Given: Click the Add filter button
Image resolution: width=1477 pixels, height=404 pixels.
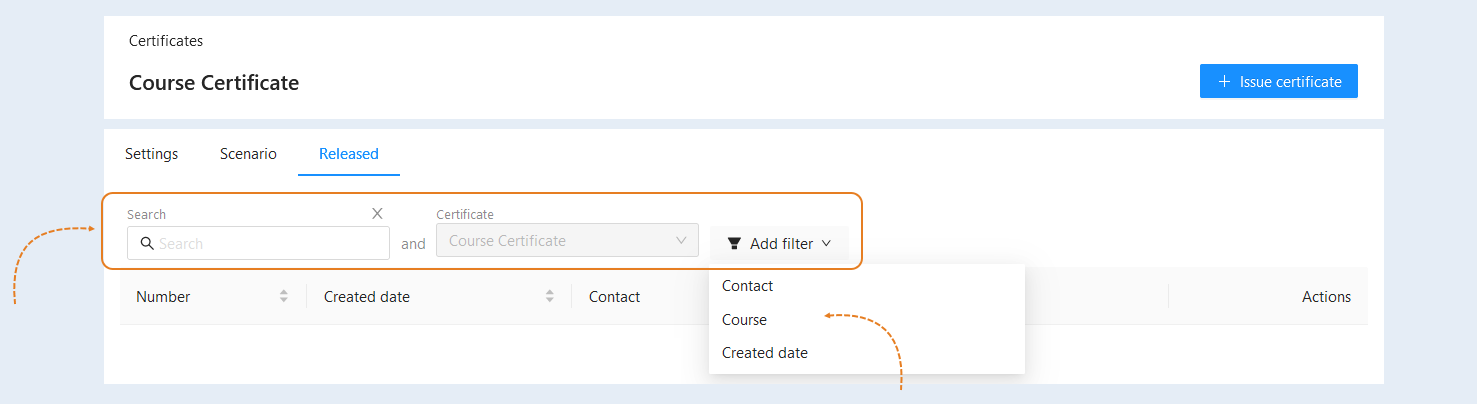Looking at the screenshot, I should (x=779, y=243).
